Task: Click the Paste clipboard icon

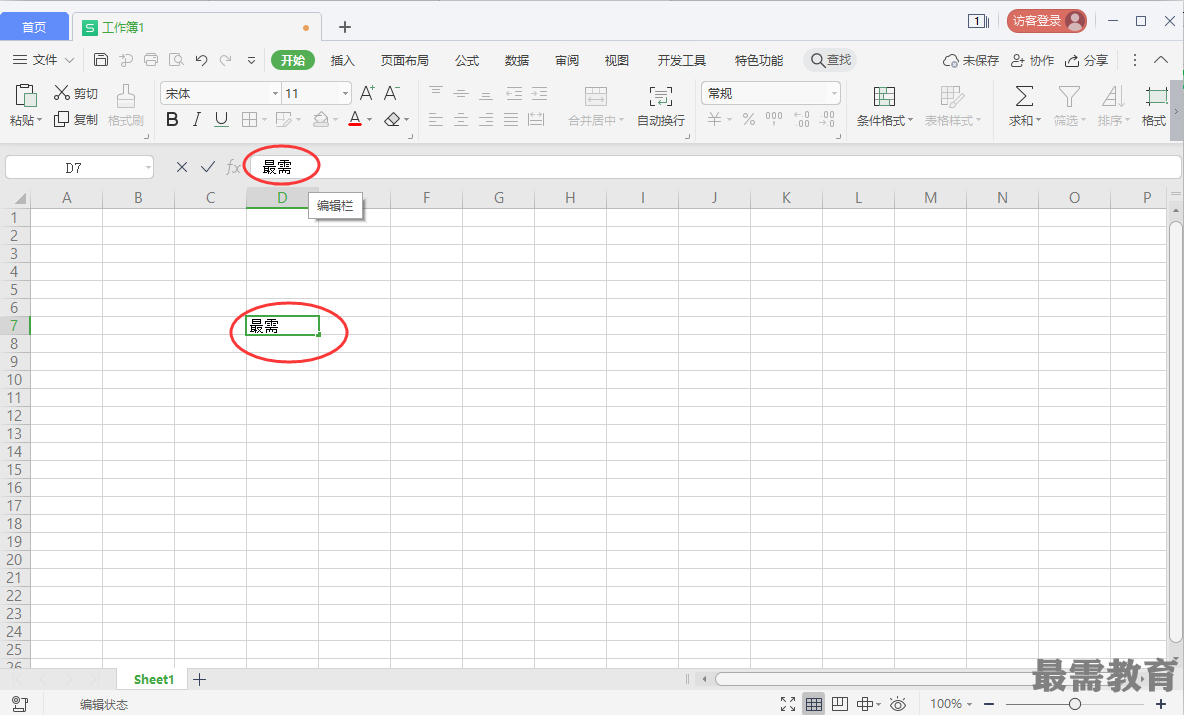Action: tap(26, 96)
